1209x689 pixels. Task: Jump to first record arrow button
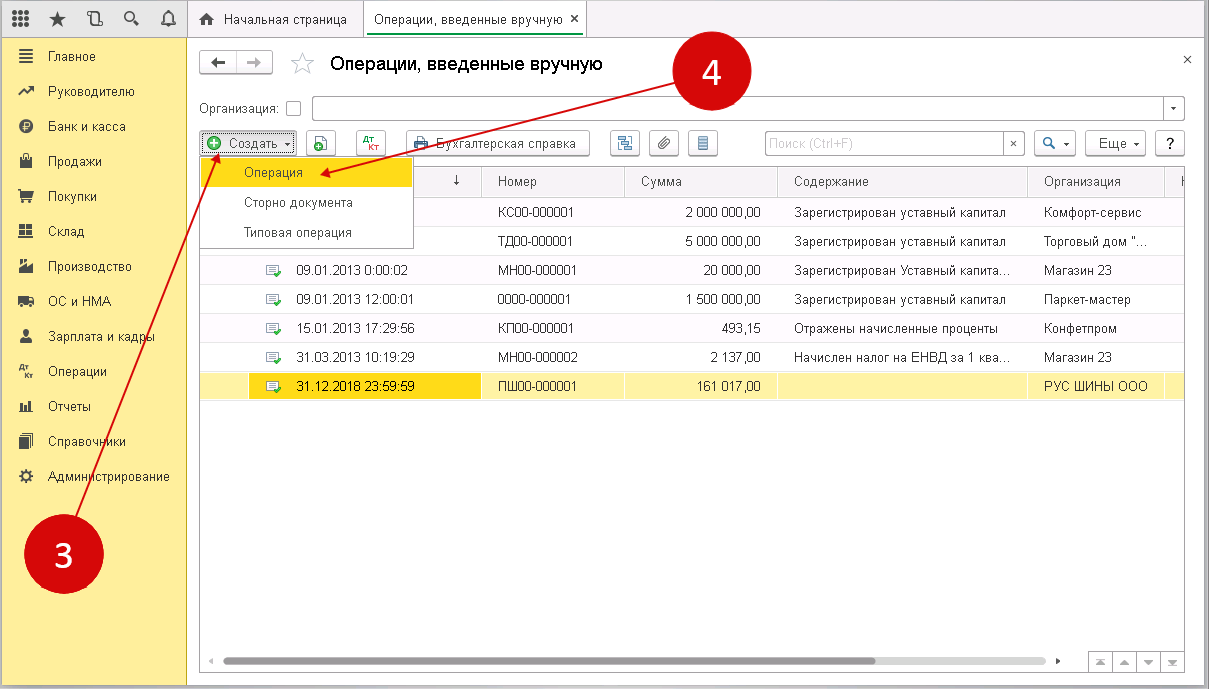tap(1100, 662)
